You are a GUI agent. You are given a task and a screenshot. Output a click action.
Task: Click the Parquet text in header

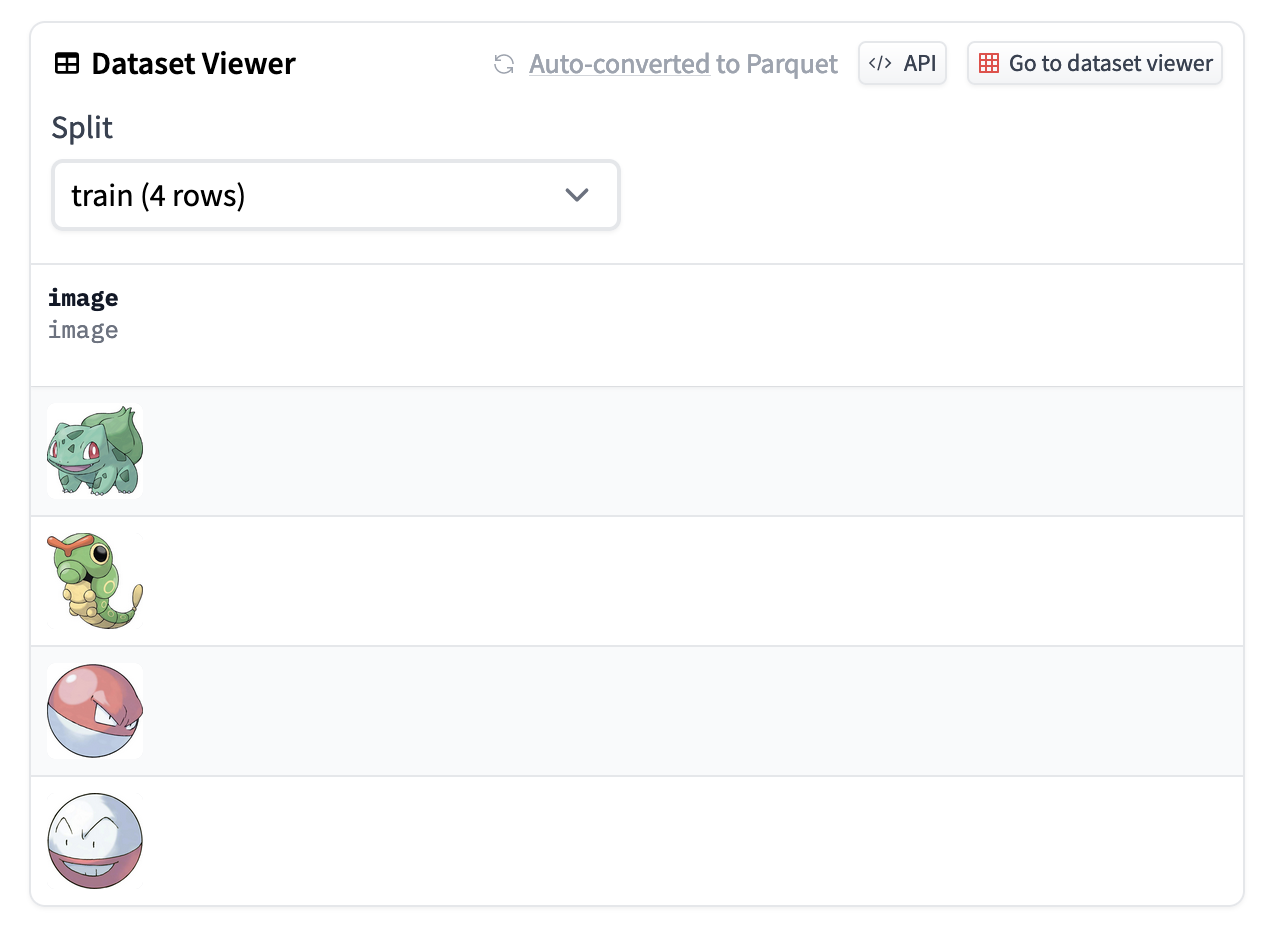pyautogui.click(x=789, y=64)
